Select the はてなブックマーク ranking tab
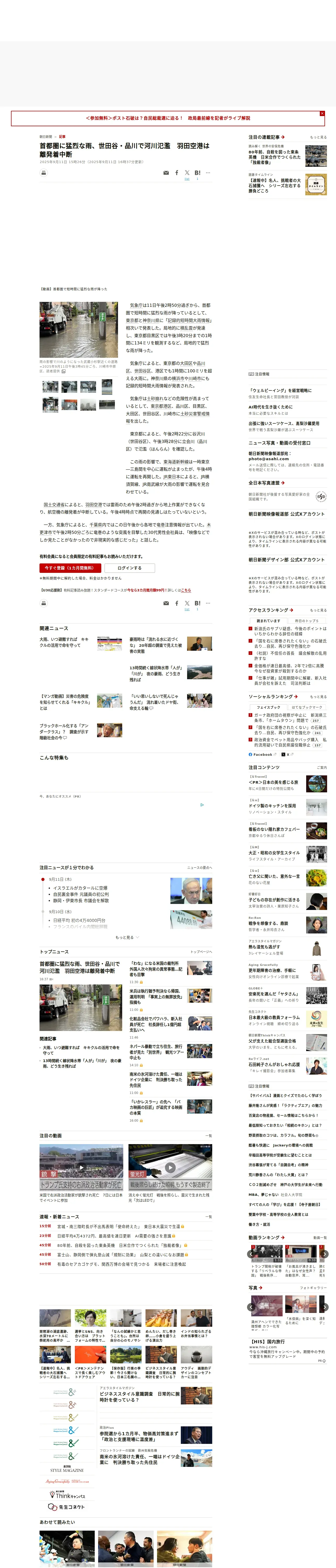The height and width of the screenshot is (1568, 336). pos(307,707)
